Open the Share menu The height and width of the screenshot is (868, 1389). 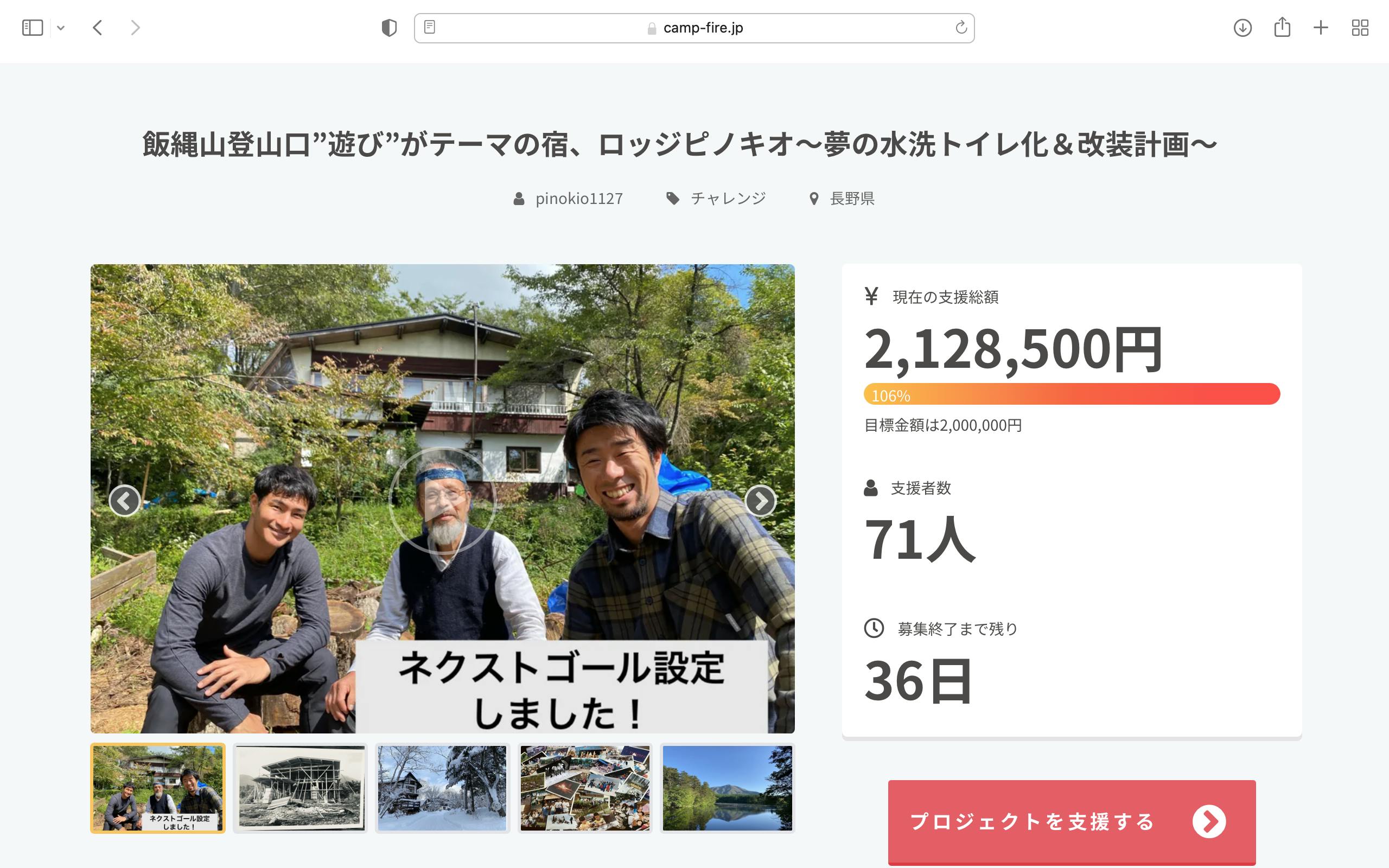tap(1282, 28)
